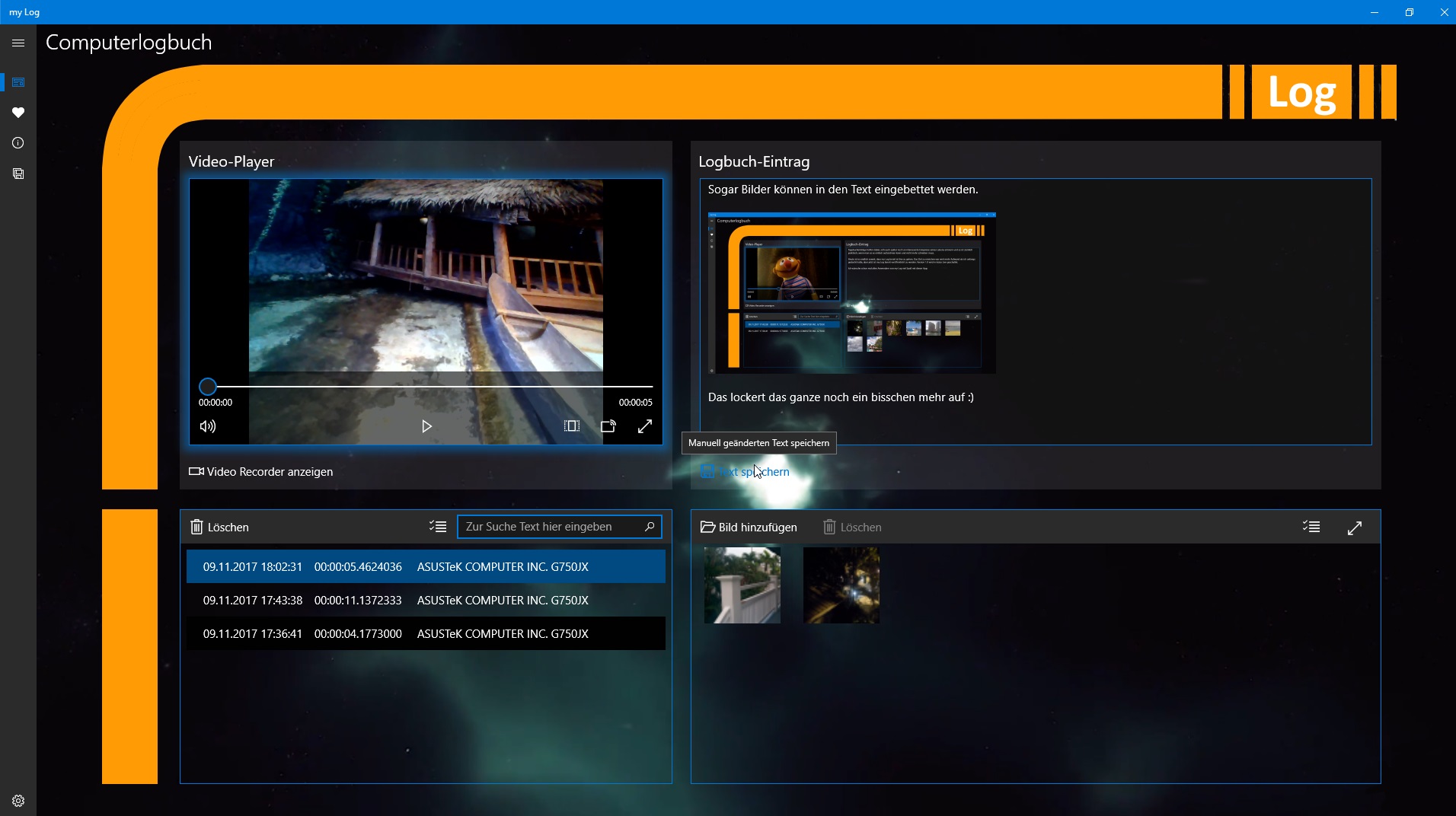Cast video to another device
Screen dimensions: 1456x816
[x=608, y=426]
